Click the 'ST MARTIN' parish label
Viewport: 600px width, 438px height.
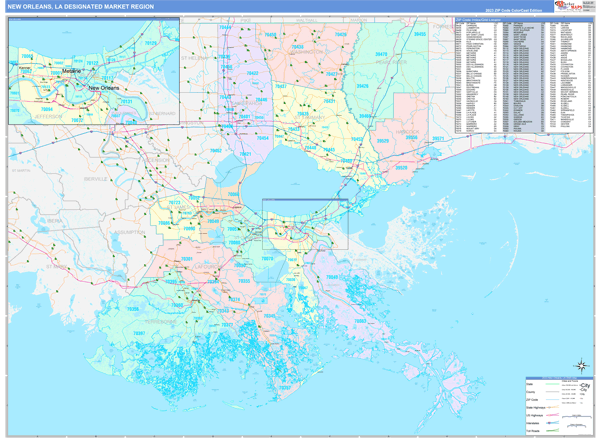(x=21, y=170)
